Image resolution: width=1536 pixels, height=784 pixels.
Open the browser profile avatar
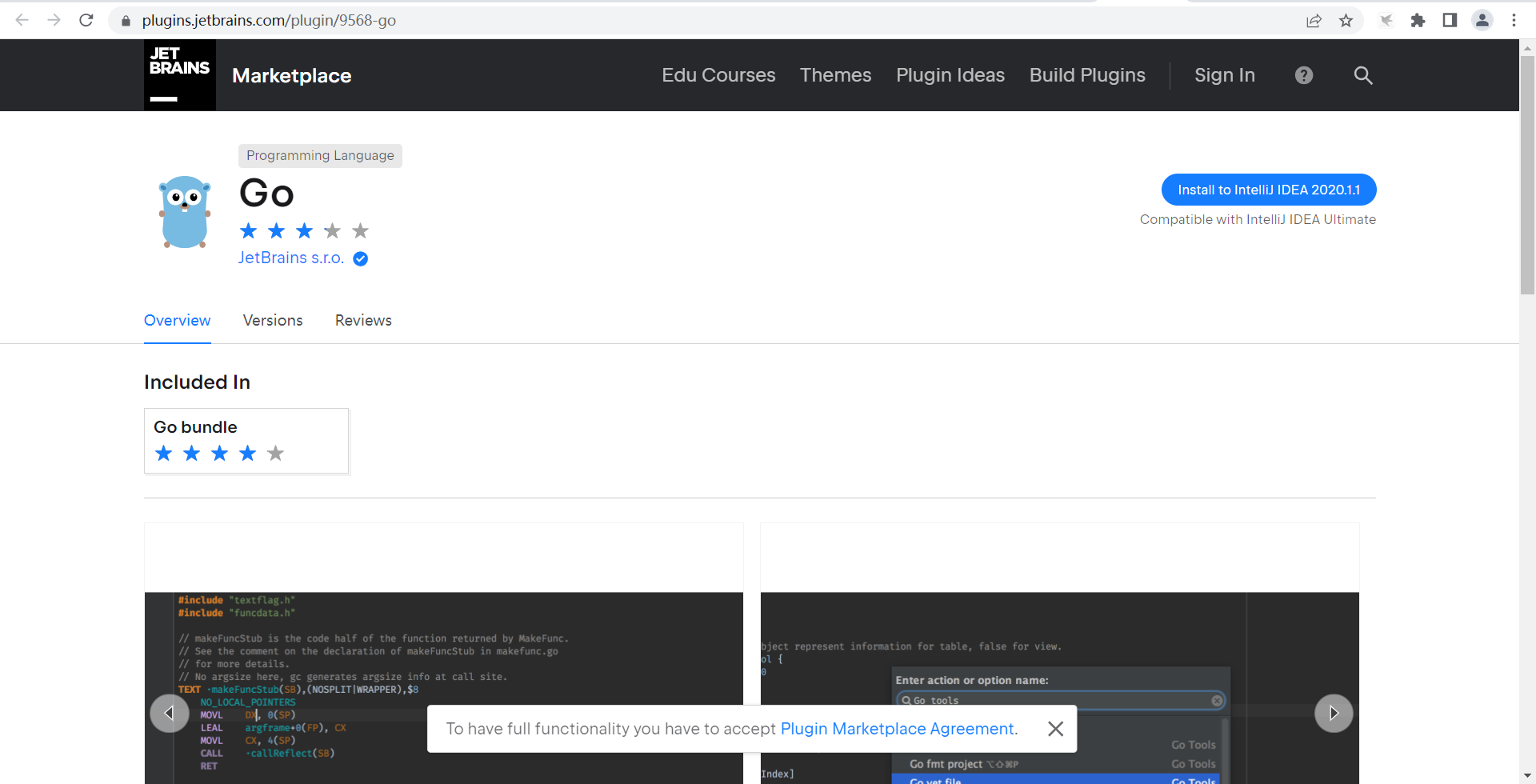[1482, 21]
